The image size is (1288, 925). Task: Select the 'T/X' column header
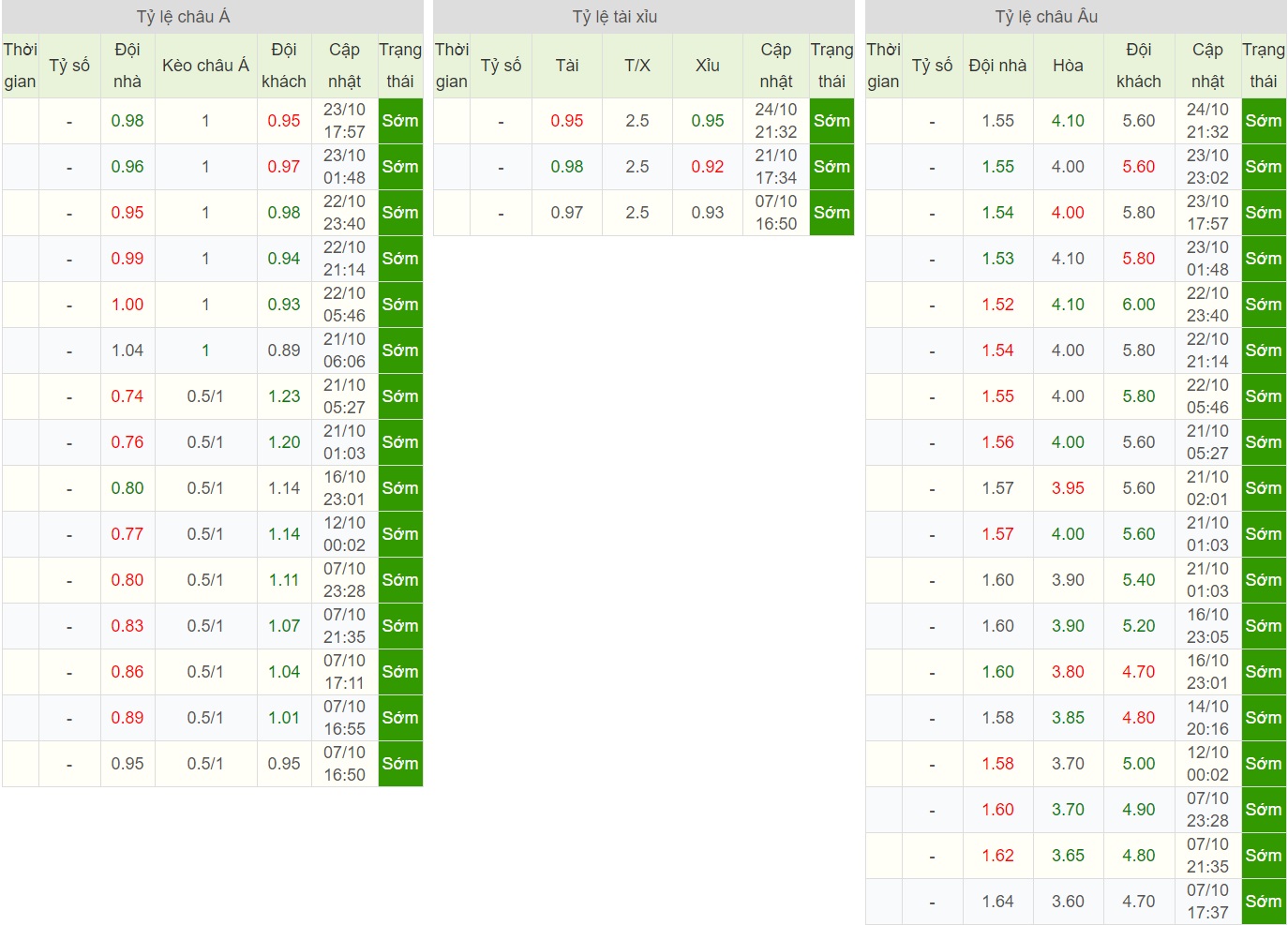[x=637, y=66]
